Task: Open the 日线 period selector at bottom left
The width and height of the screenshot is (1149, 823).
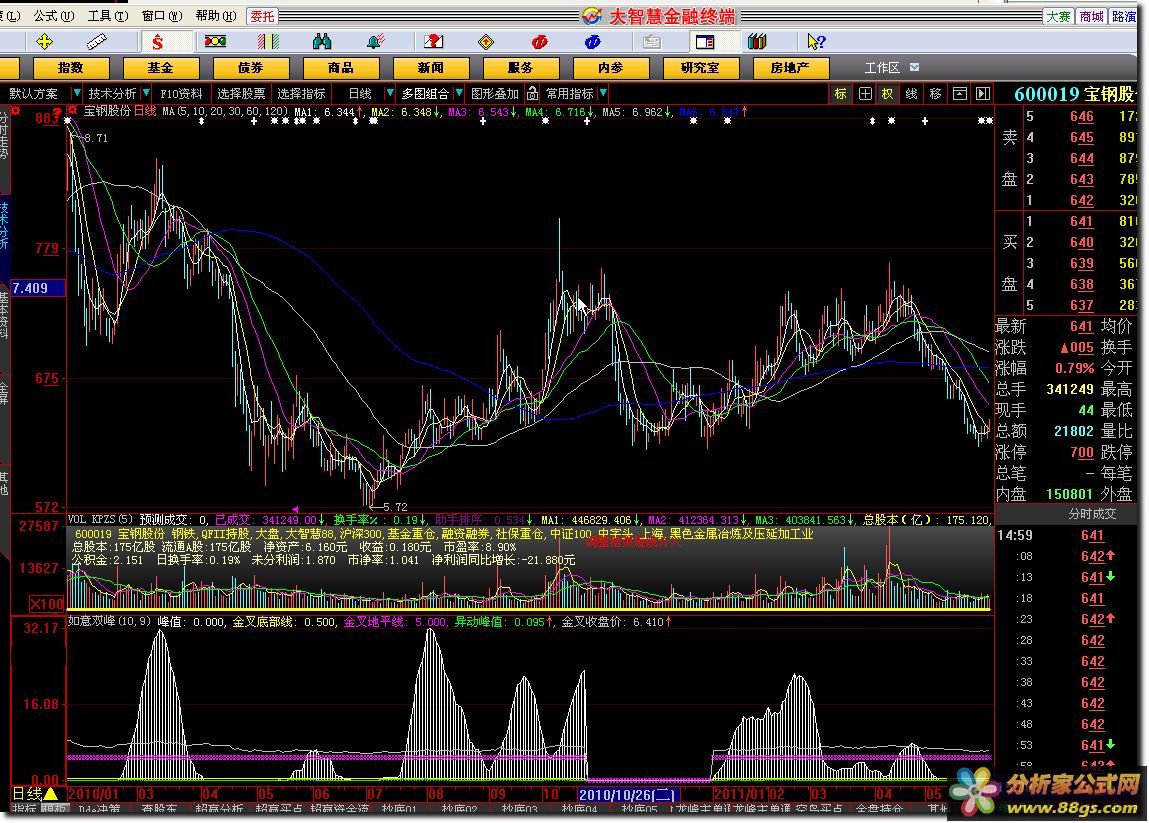Action: coord(34,794)
